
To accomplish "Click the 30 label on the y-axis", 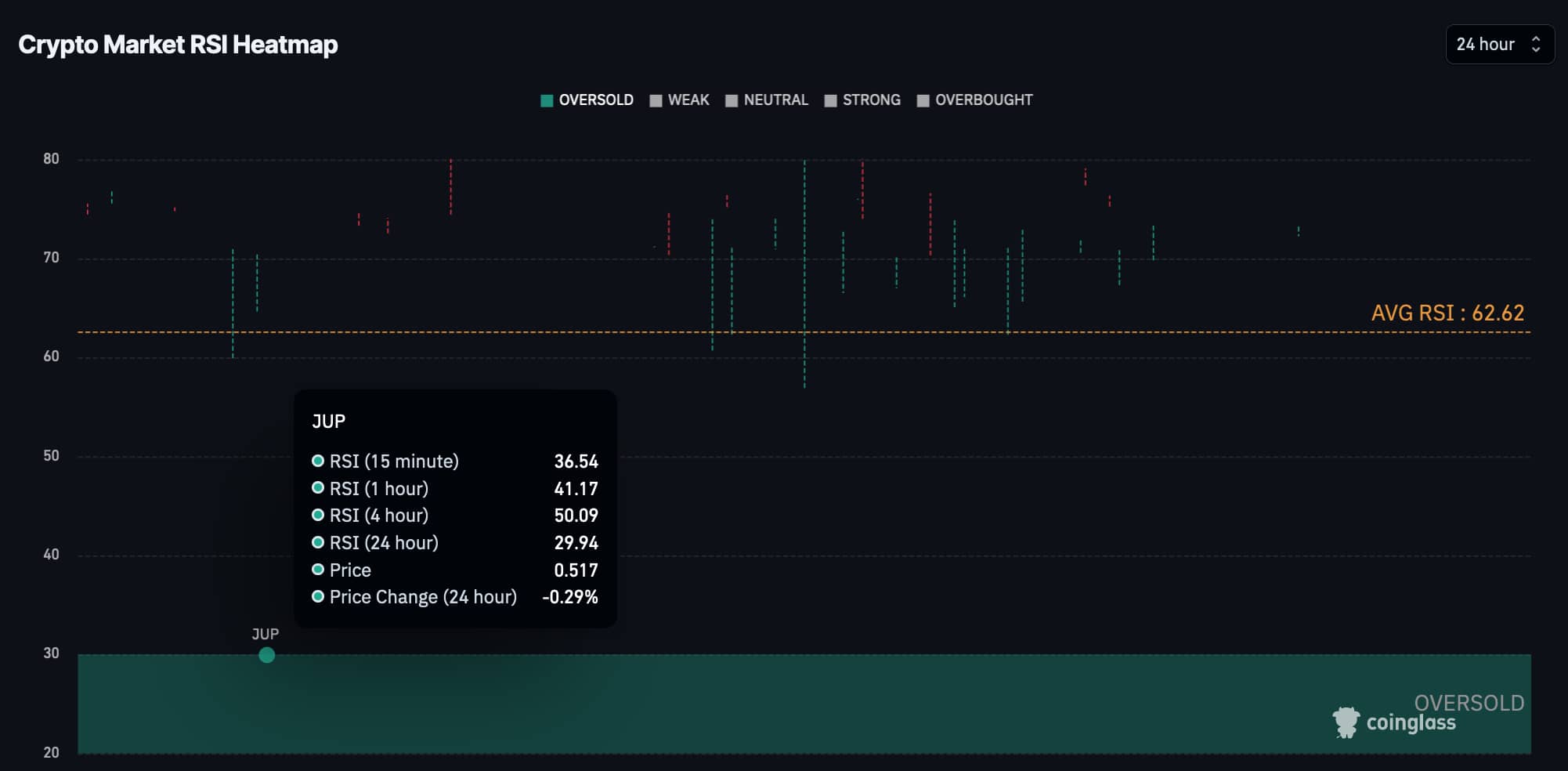I will coord(51,653).
